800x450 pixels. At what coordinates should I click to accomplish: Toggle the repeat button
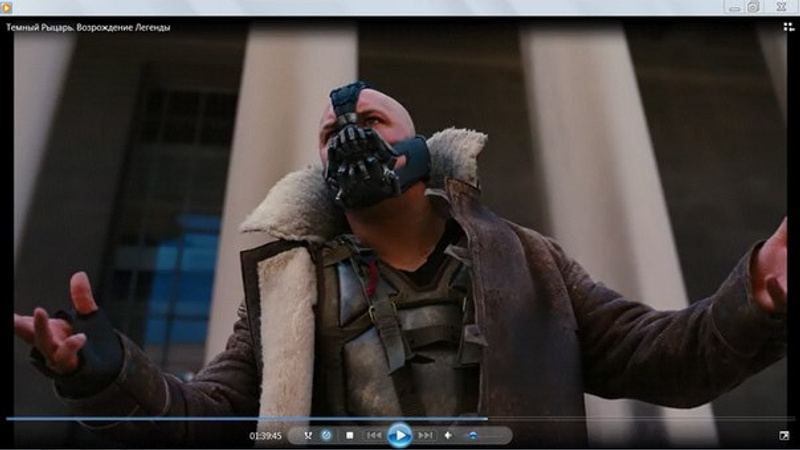coord(327,435)
